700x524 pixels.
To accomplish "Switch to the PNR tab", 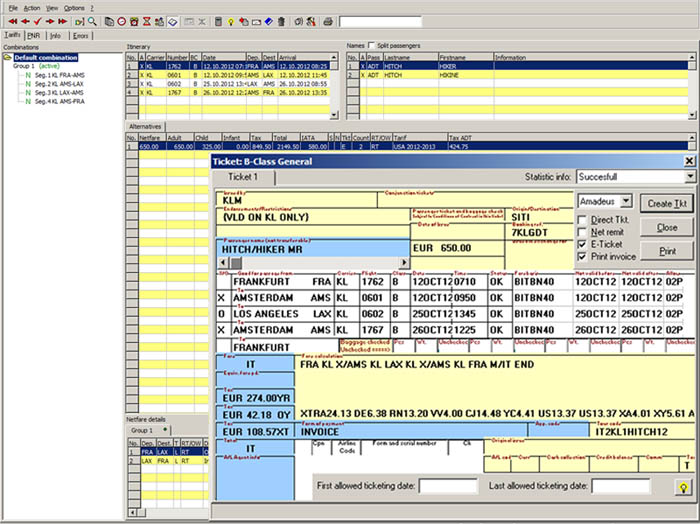I will click(x=33, y=35).
